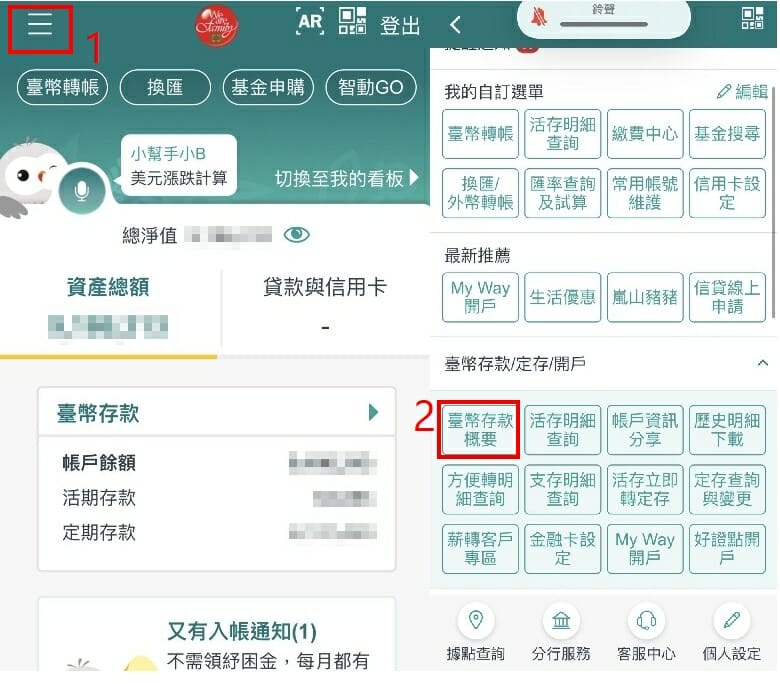Open the hamburger menu icon
Screen dimensions: 780x684
tap(40, 26)
